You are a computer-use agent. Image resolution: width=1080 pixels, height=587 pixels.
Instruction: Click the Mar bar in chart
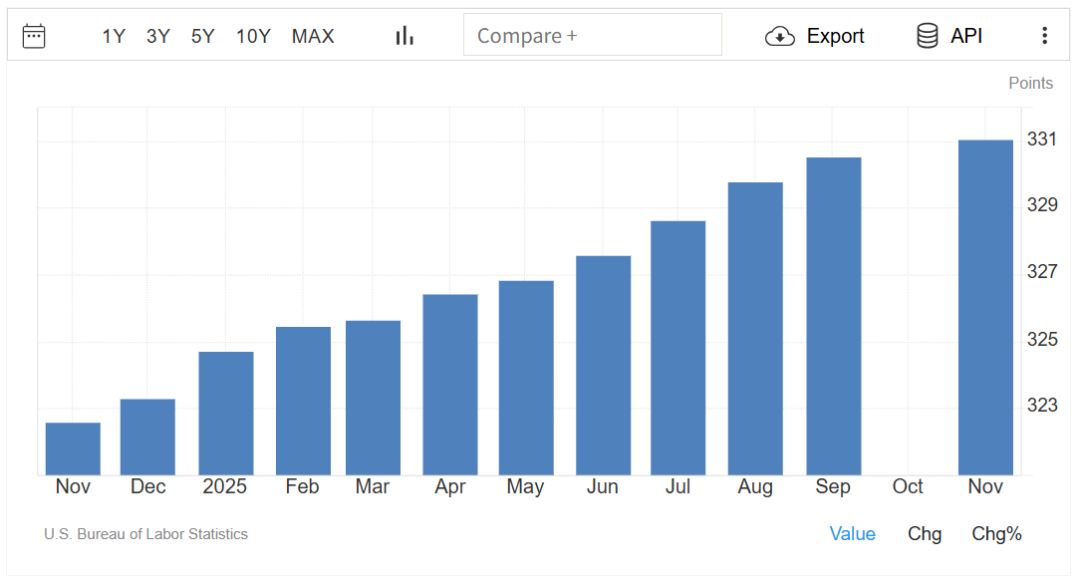tap(373, 398)
